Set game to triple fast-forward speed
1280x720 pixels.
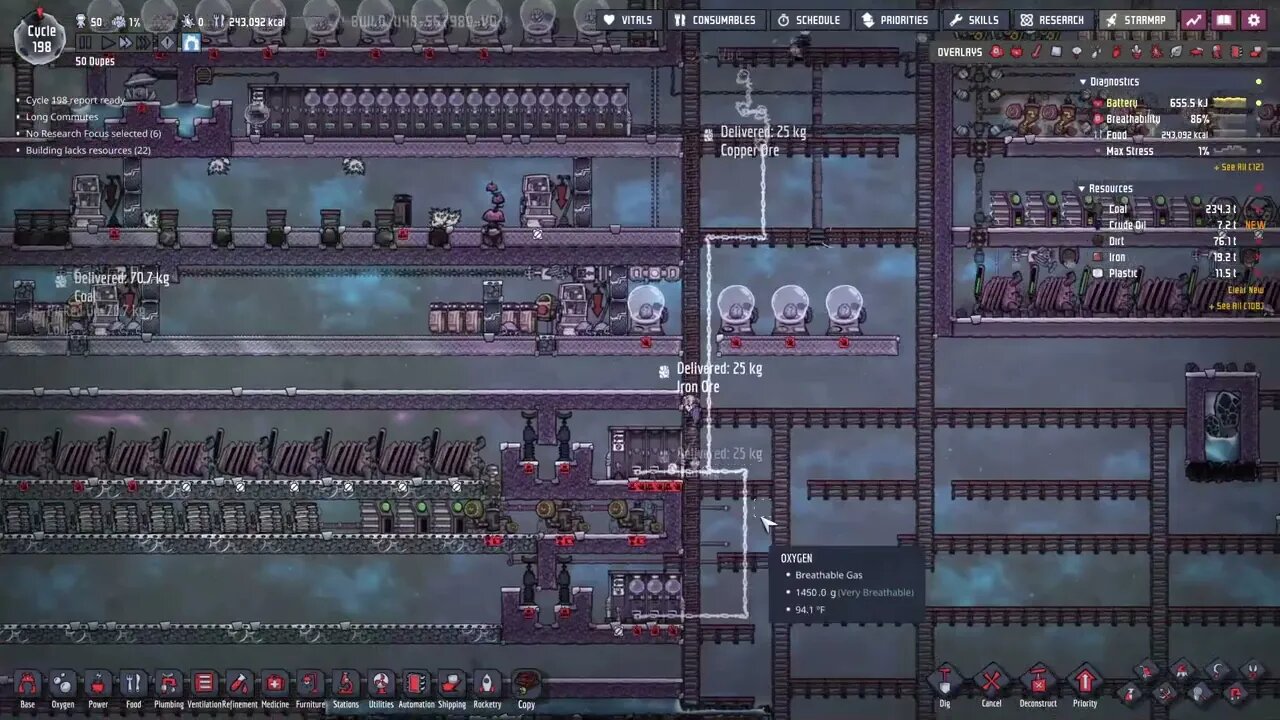[x=144, y=43]
